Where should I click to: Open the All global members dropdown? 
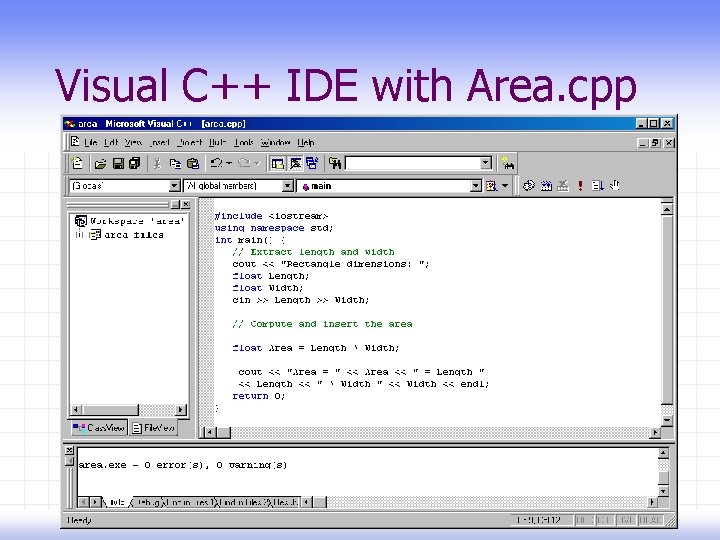287,186
